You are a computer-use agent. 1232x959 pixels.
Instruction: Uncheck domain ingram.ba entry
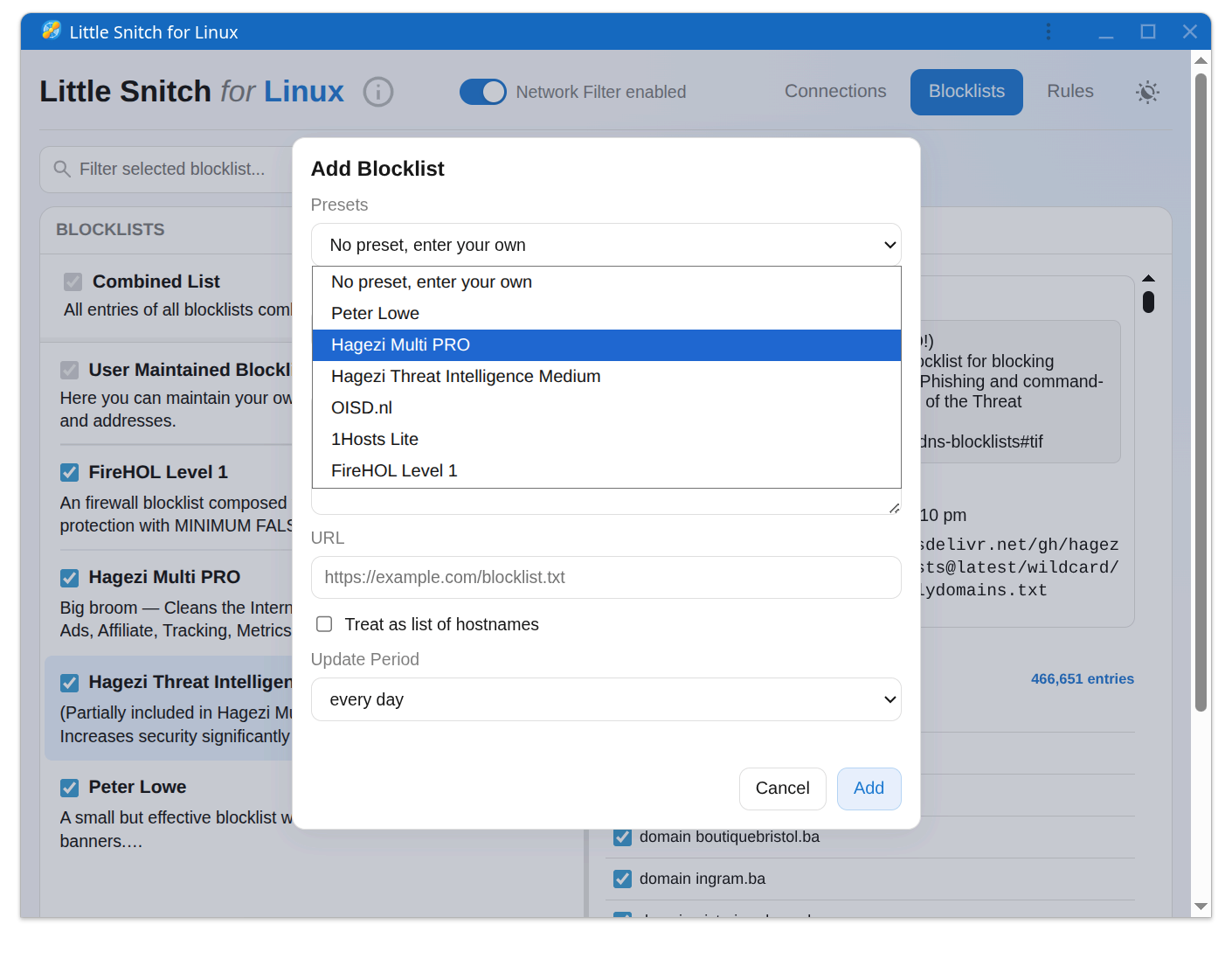pos(622,879)
